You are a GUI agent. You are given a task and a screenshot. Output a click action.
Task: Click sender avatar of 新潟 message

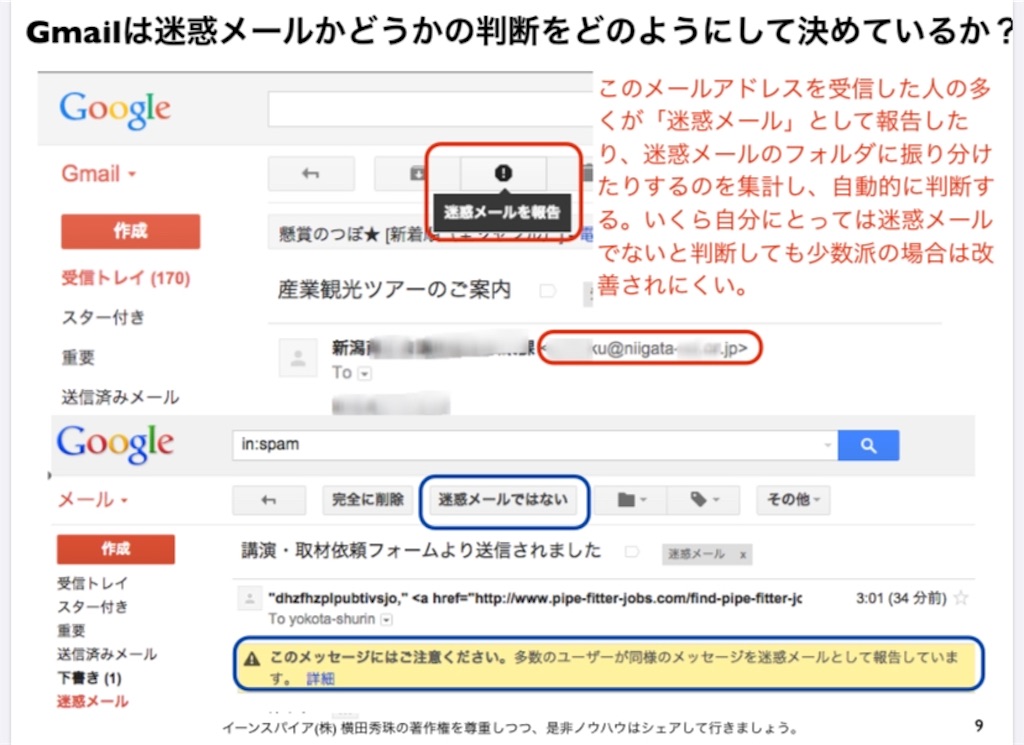coord(298,358)
